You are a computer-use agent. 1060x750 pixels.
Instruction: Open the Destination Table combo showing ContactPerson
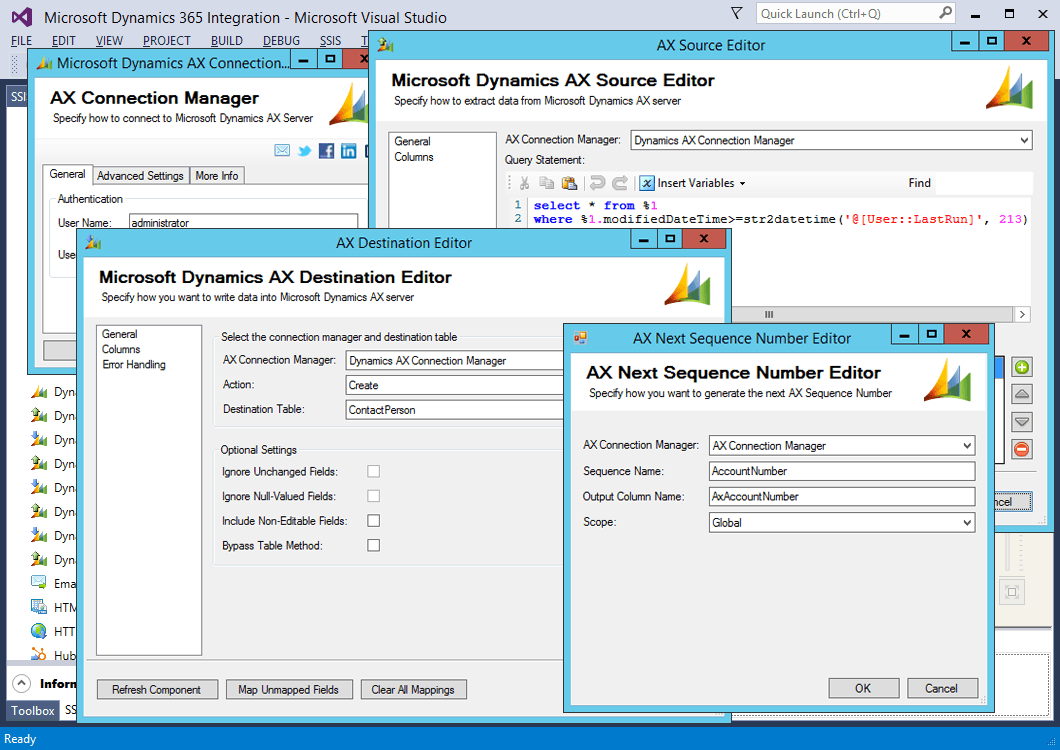click(x=454, y=410)
